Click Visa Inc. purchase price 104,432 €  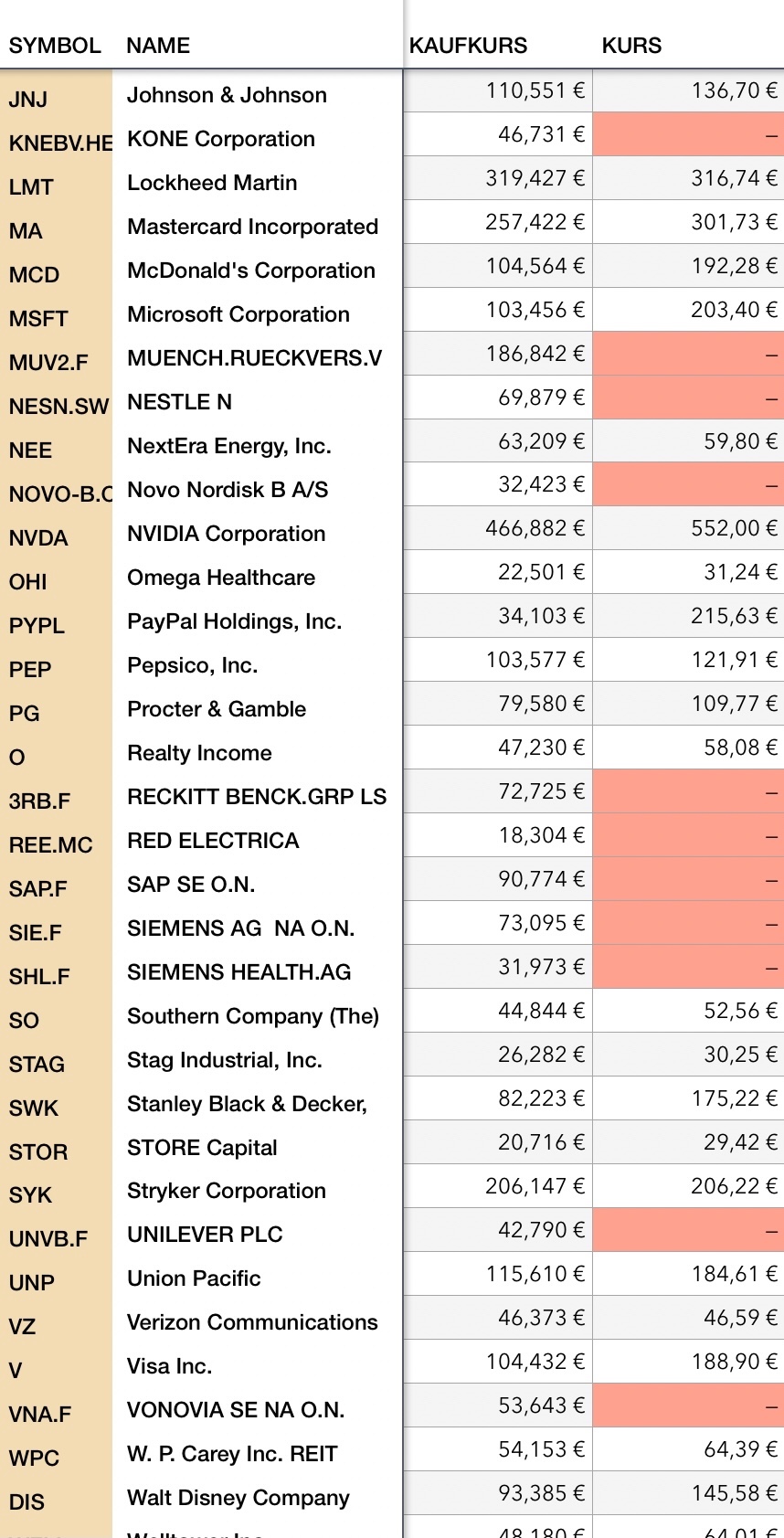(535, 1362)
